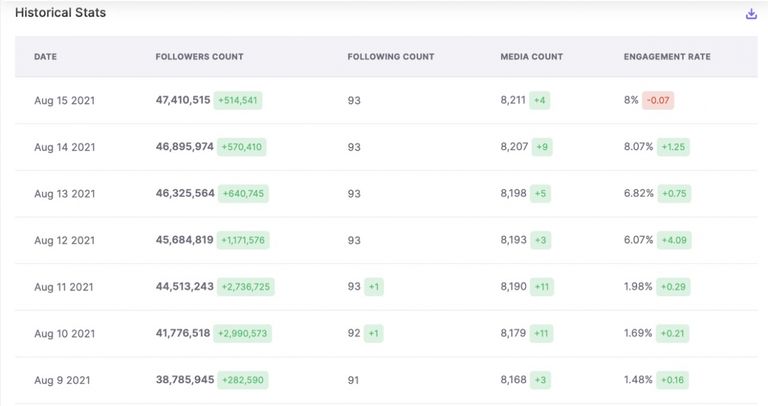
Task: Select the Aug 12 2021 row date
Action: 64,241
